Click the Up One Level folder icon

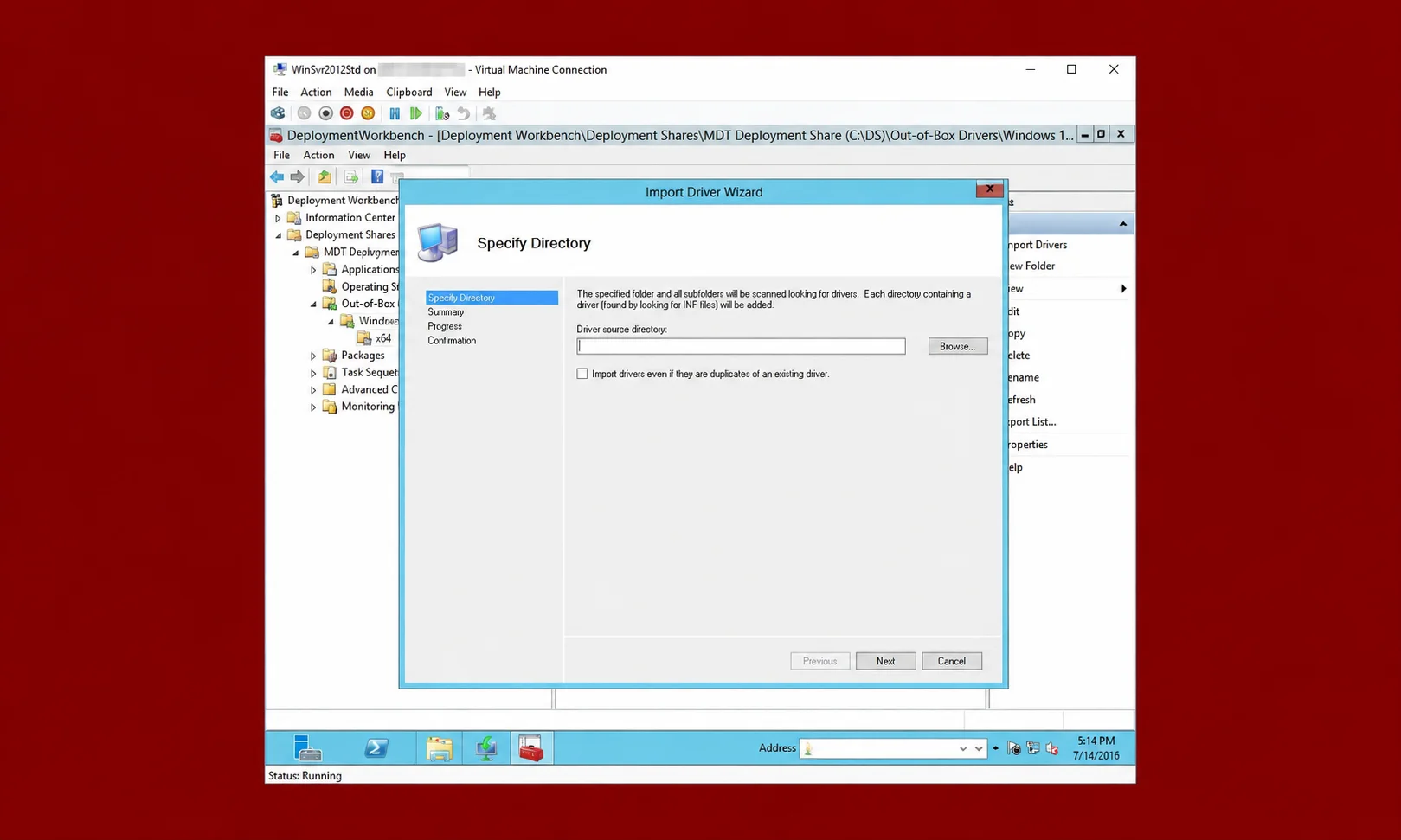pos(325,176)
